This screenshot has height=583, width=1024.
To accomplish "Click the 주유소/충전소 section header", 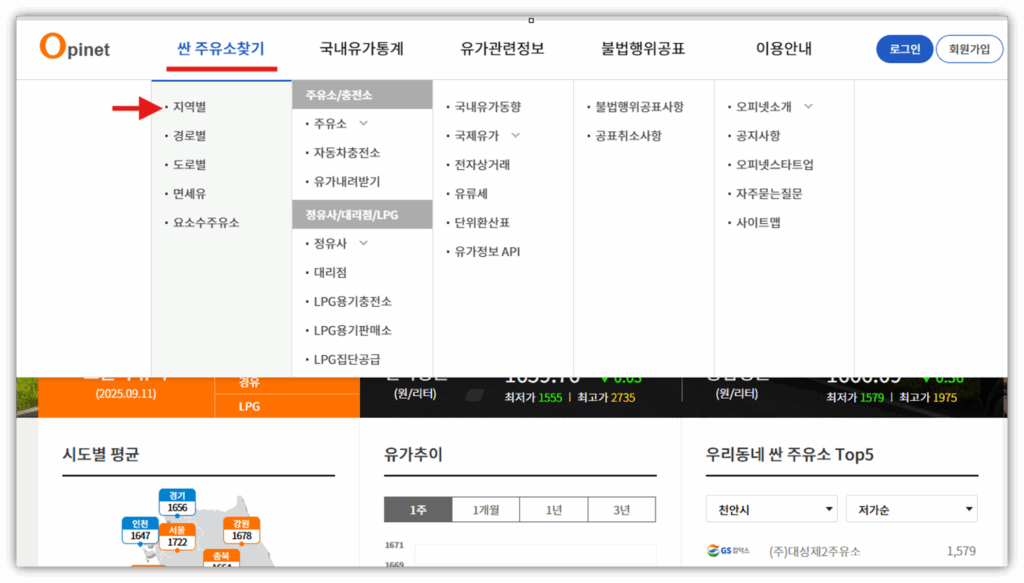I will pyautogui.click(x=362, y=95).
